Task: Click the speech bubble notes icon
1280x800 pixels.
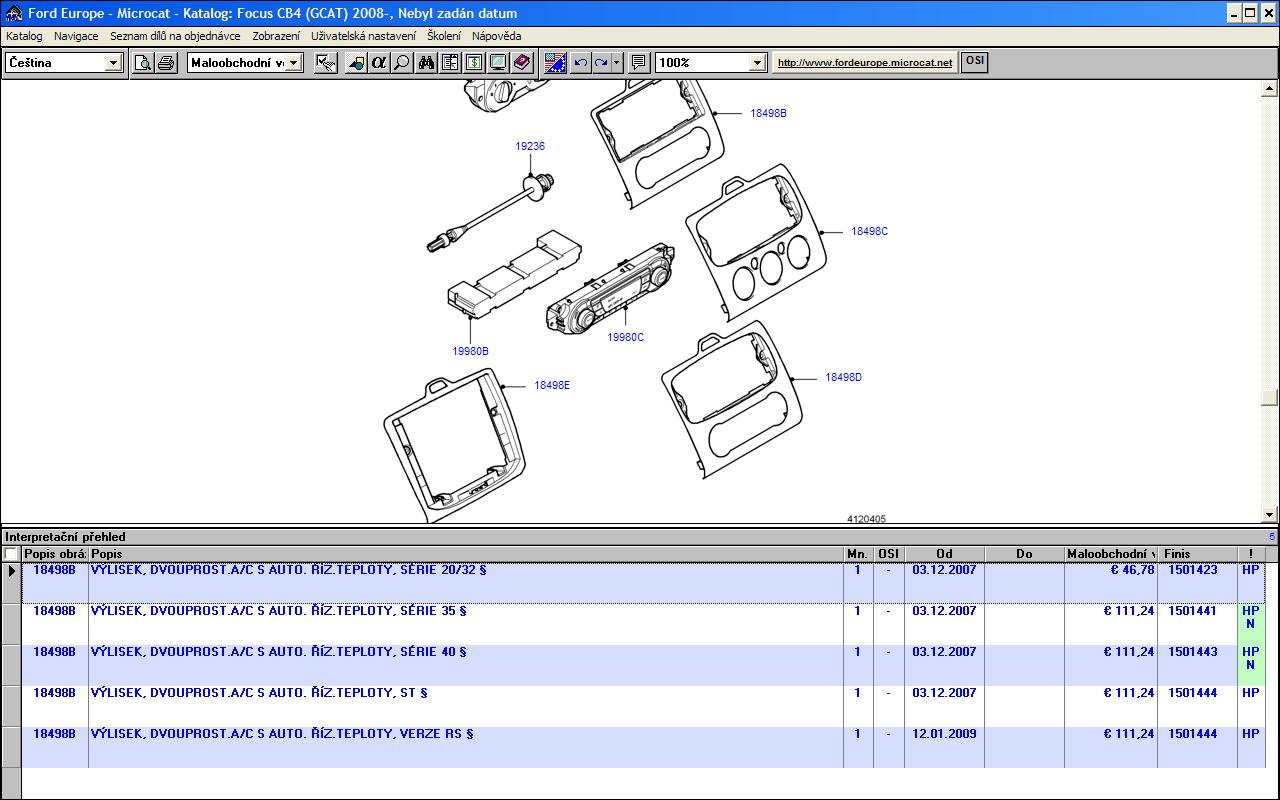Action: (639, 63)
